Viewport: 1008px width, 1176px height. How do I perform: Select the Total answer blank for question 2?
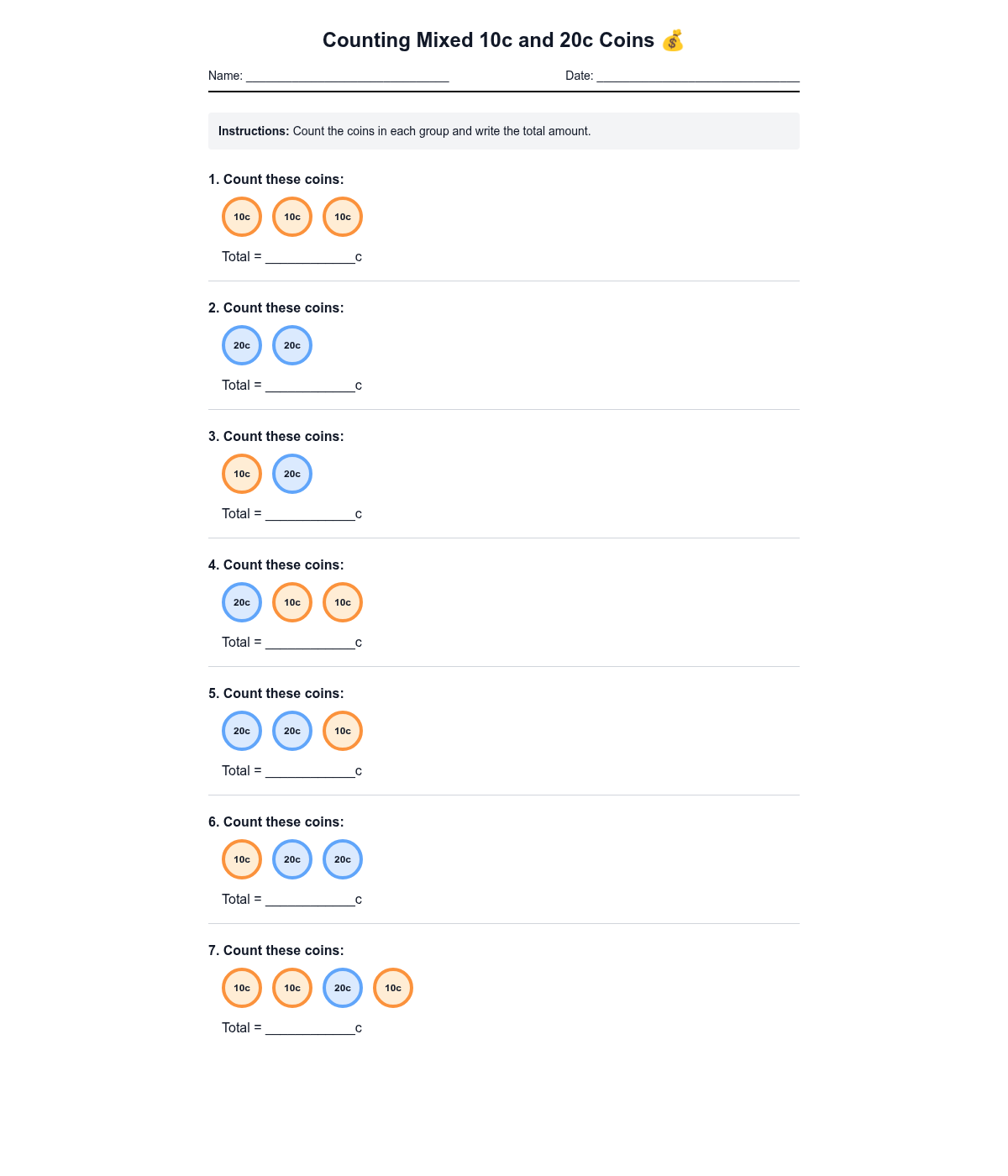click(x=310, y=385)
